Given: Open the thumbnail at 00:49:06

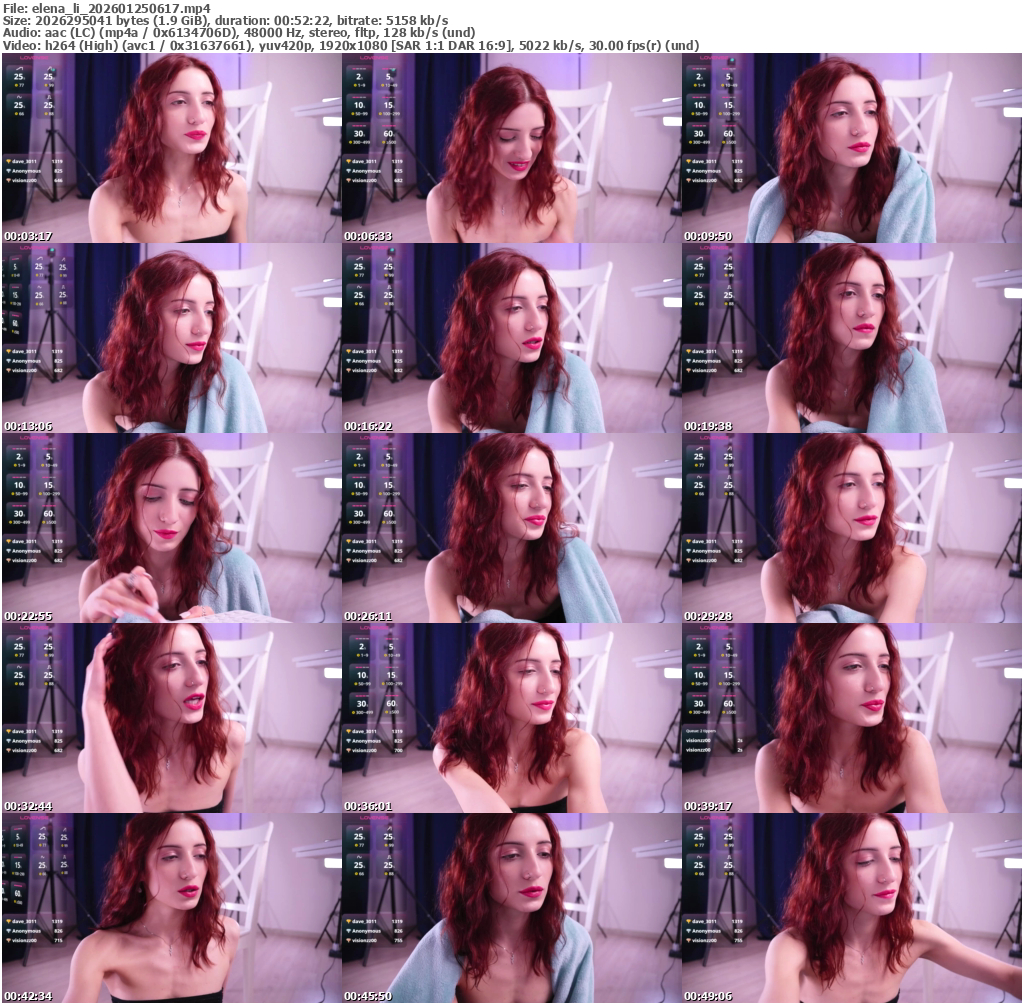Looking at the screenshot, I should point(852,908).
